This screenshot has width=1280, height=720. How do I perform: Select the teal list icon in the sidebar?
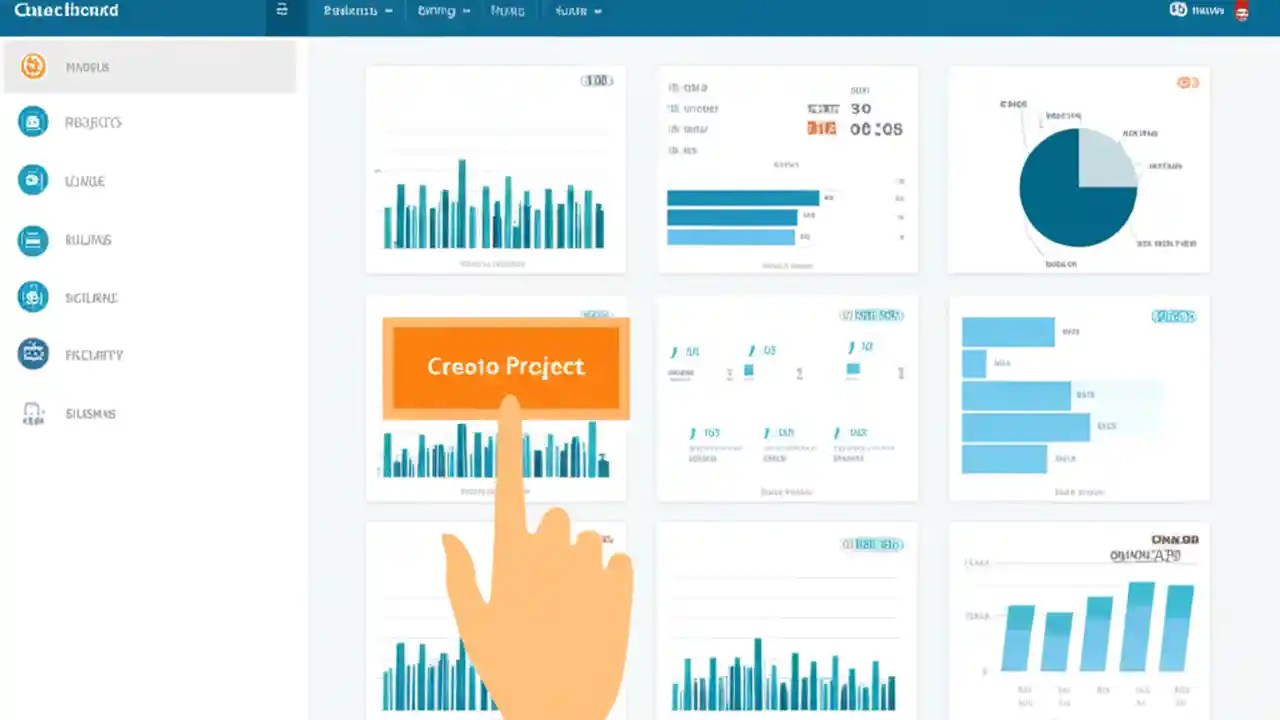coord(33,240)
